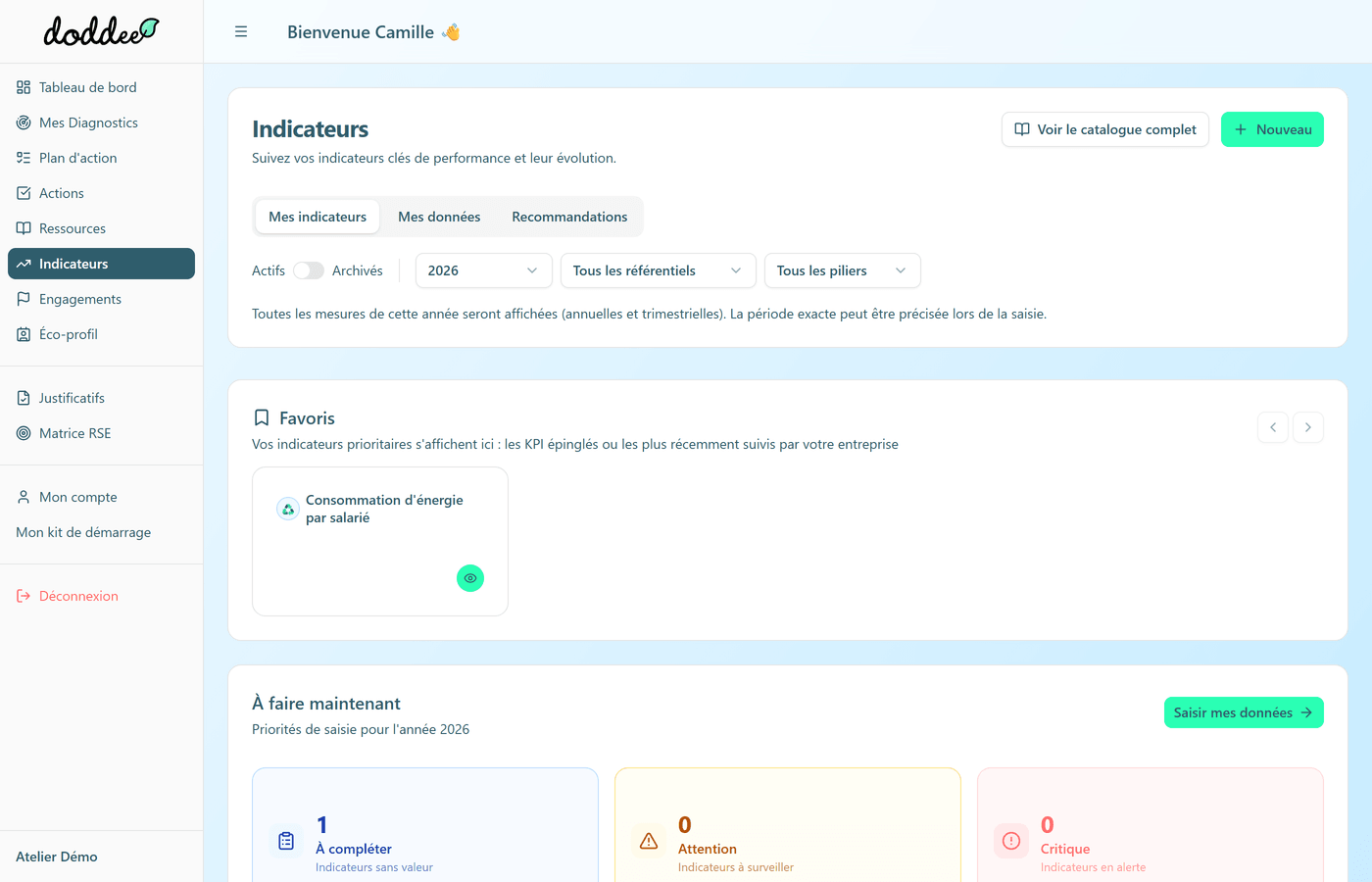Image resolution: width=1372 pixels, height=882 pixels.
Task: Click the Matrice RSE circular icon
Action: 24,433
